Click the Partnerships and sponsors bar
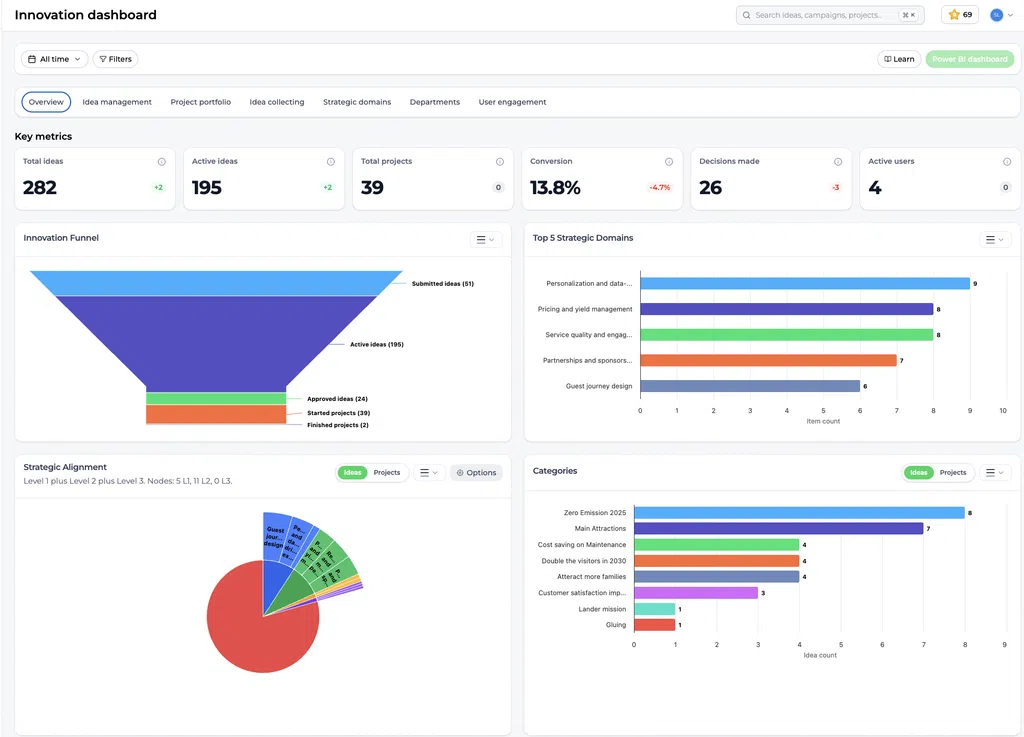This screenshot has height=737, width=1024. click(768, 360)
